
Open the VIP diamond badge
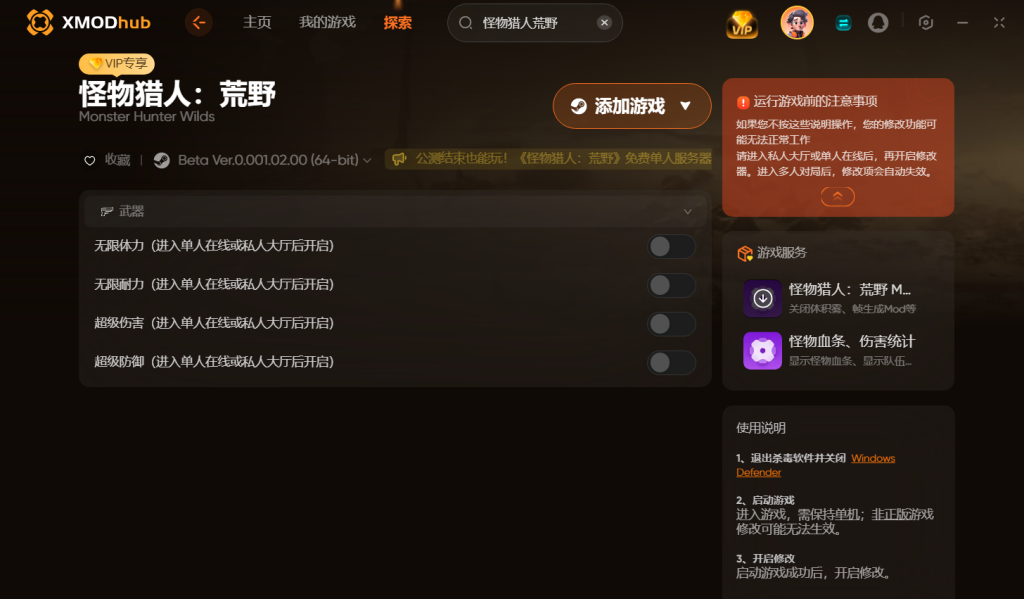tap(742, 24)
